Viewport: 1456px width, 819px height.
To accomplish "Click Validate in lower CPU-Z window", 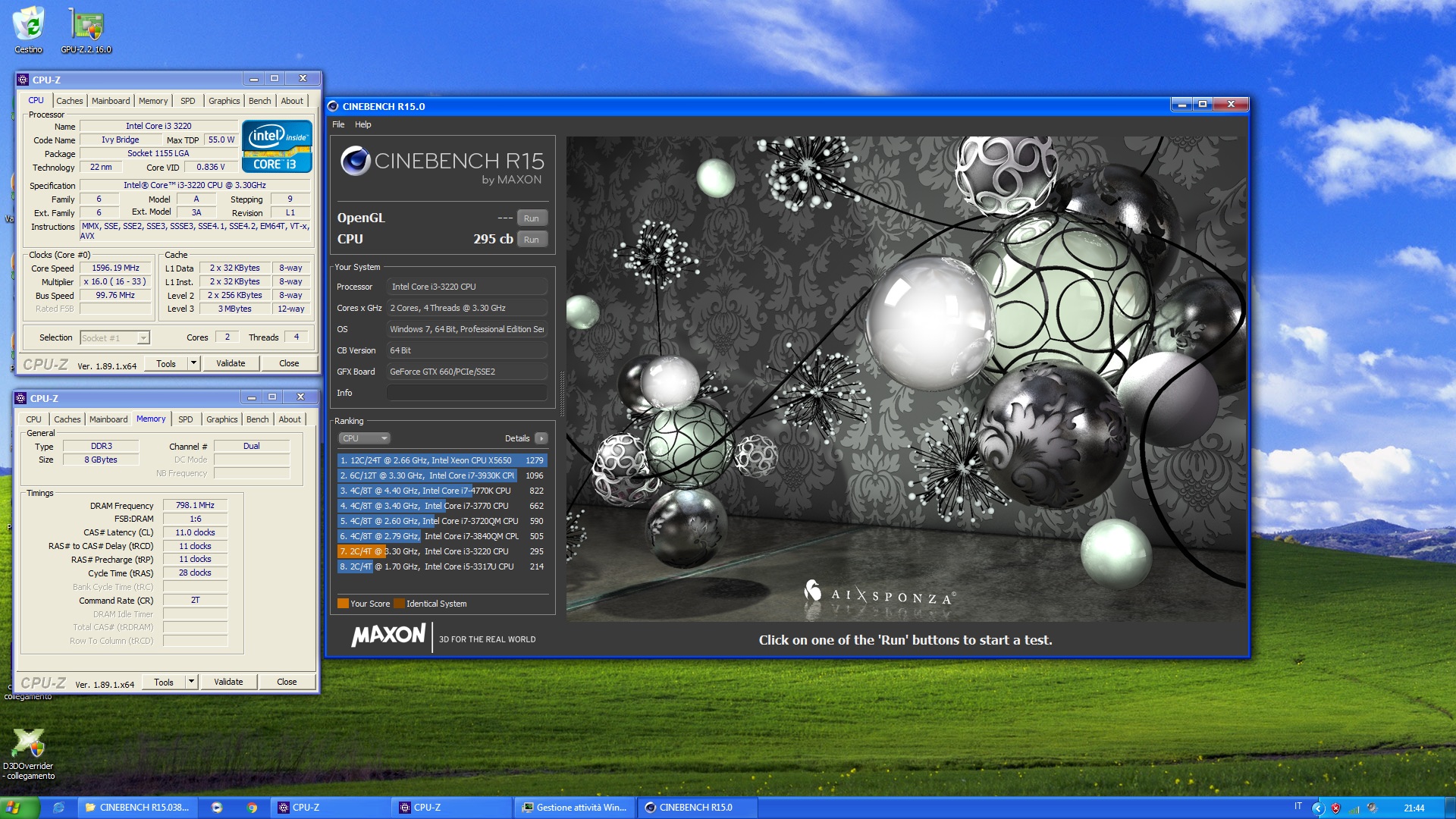I will coord(228,682).
